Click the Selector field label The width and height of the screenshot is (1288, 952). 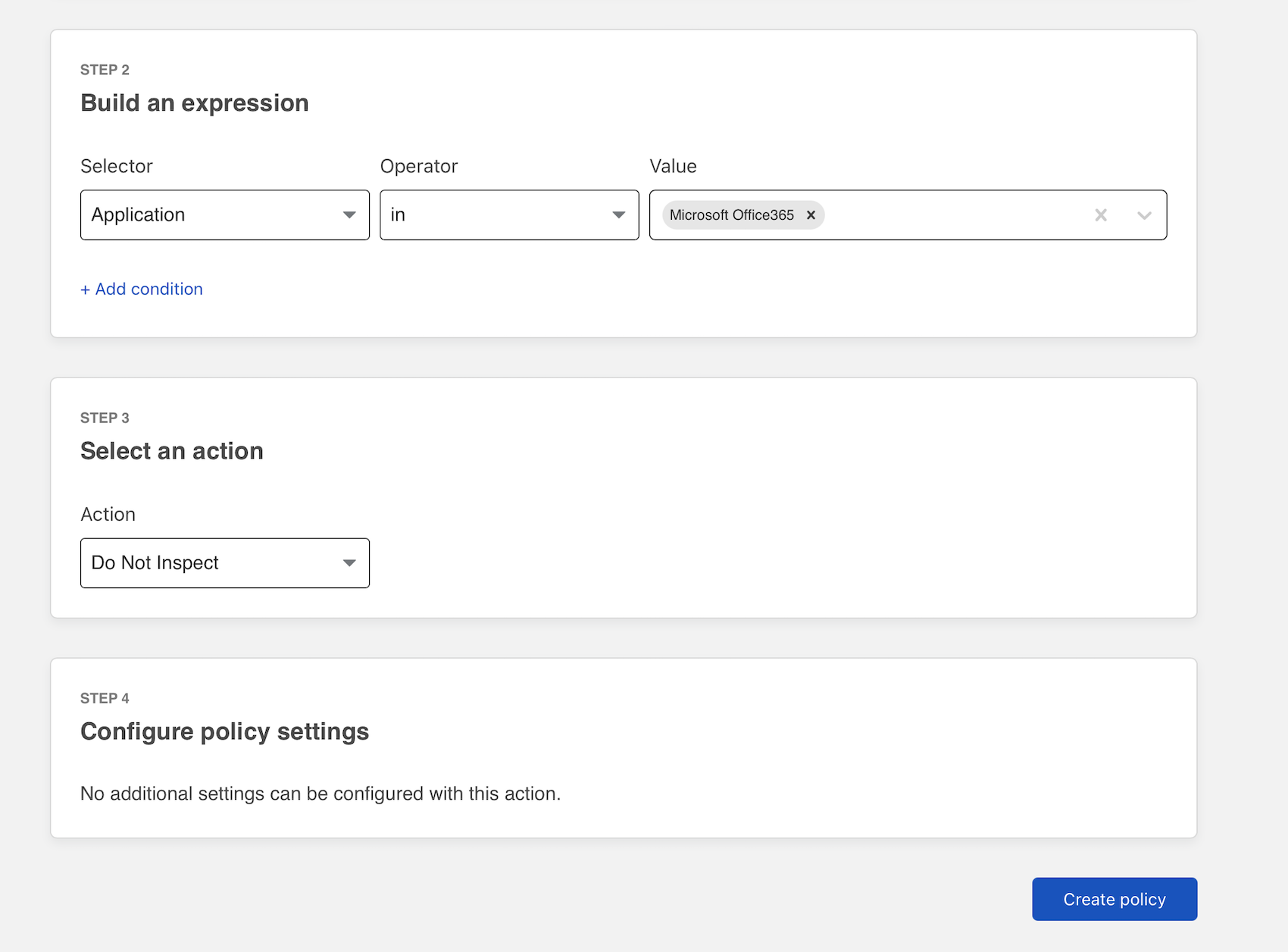coord(117,166)
